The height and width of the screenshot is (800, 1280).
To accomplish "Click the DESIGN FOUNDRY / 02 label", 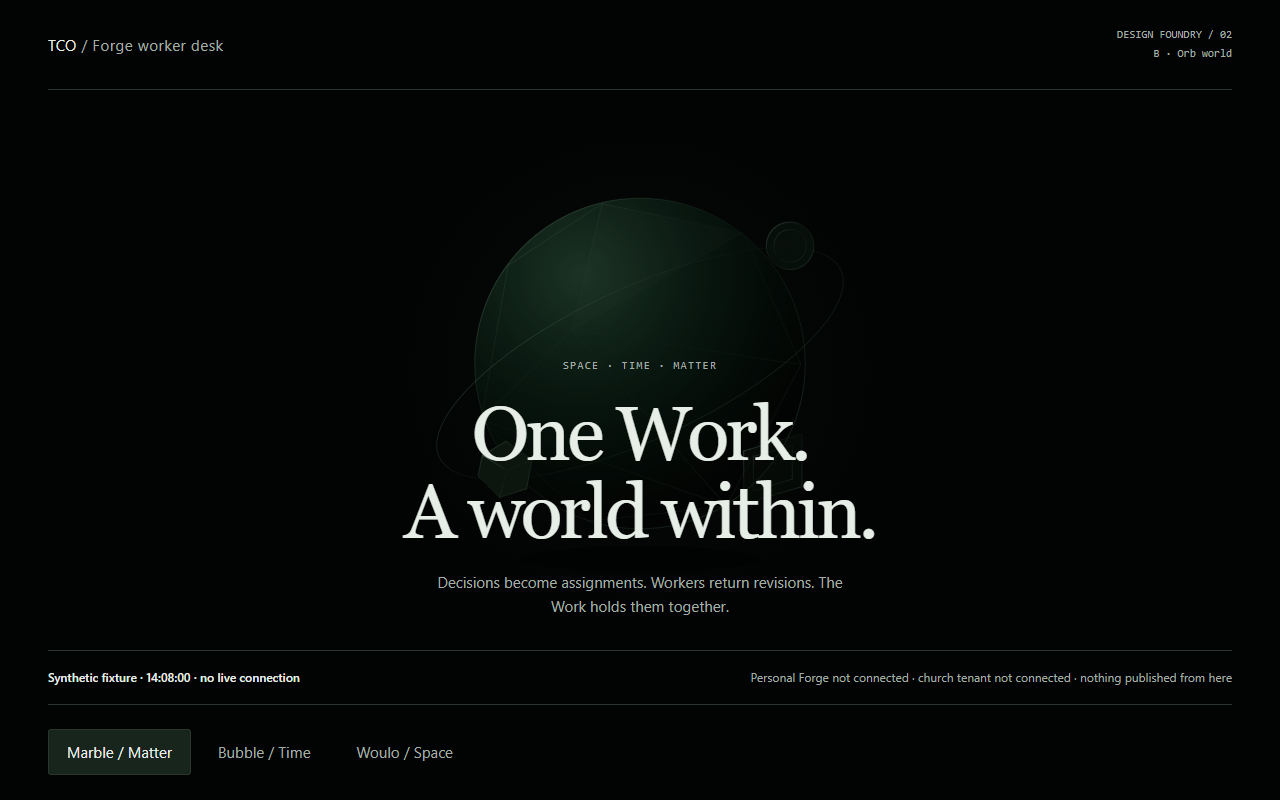I will [1174, 35].
